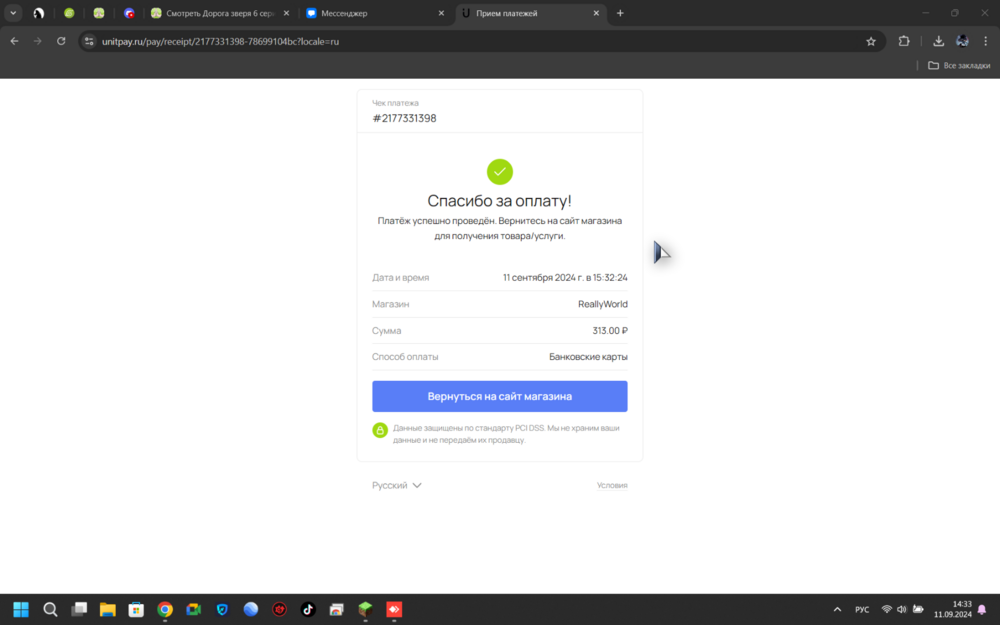Switch to AnyDesk red app in taskbar
The height and width of the screenshot is (625, 1000).
coord(394,610)
